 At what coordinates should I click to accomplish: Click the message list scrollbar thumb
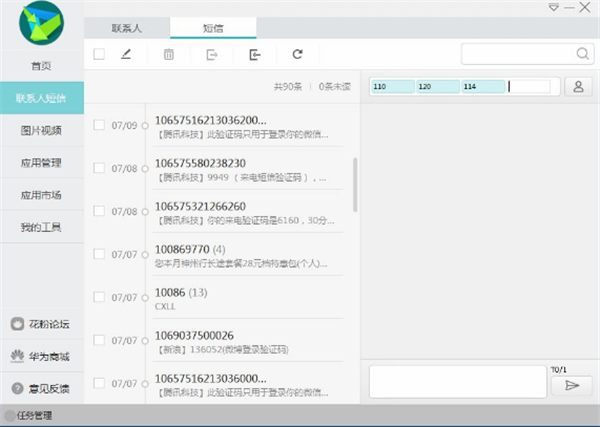click(355, 184)
